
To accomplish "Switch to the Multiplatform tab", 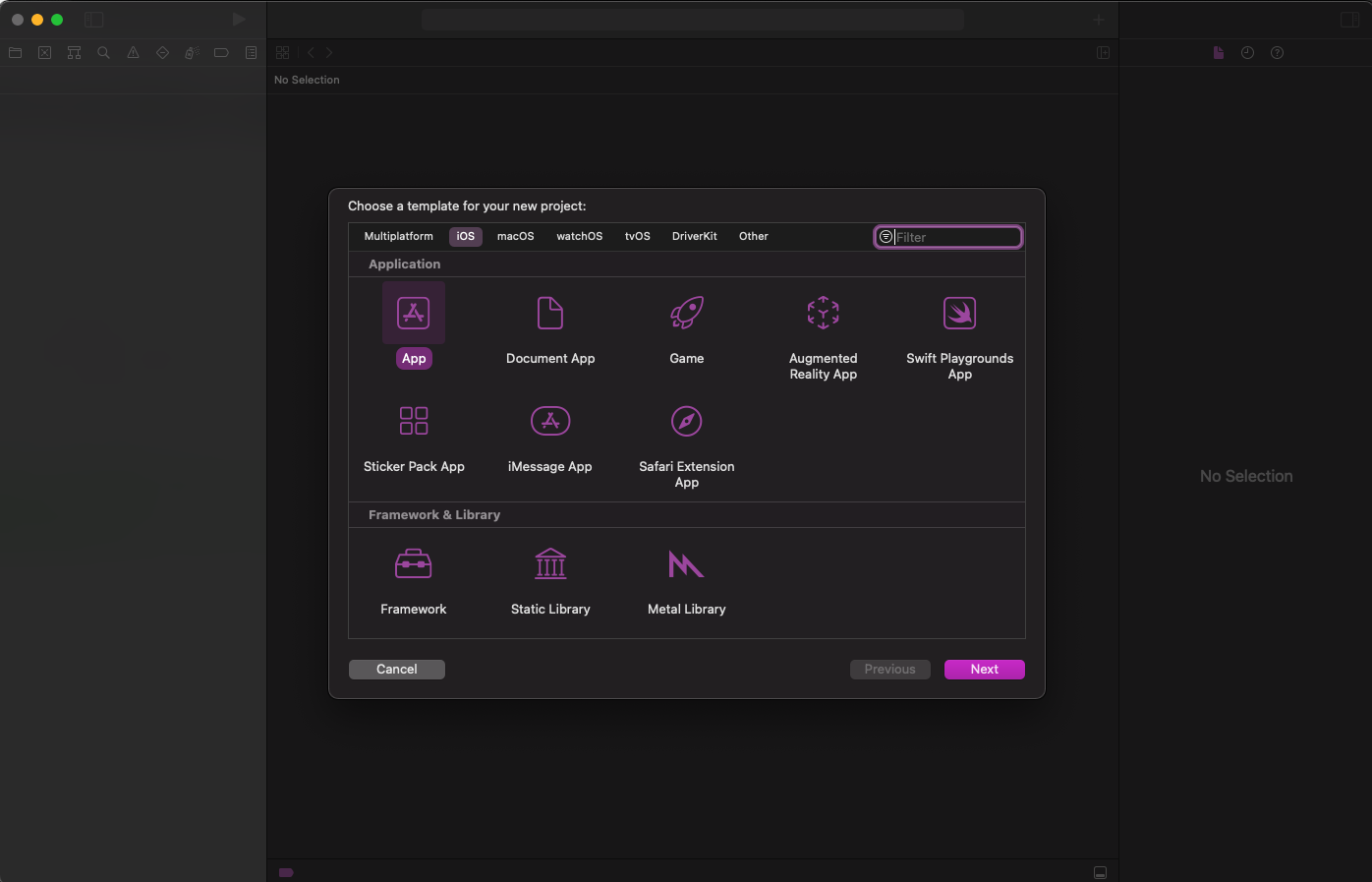I will point(398,236).
